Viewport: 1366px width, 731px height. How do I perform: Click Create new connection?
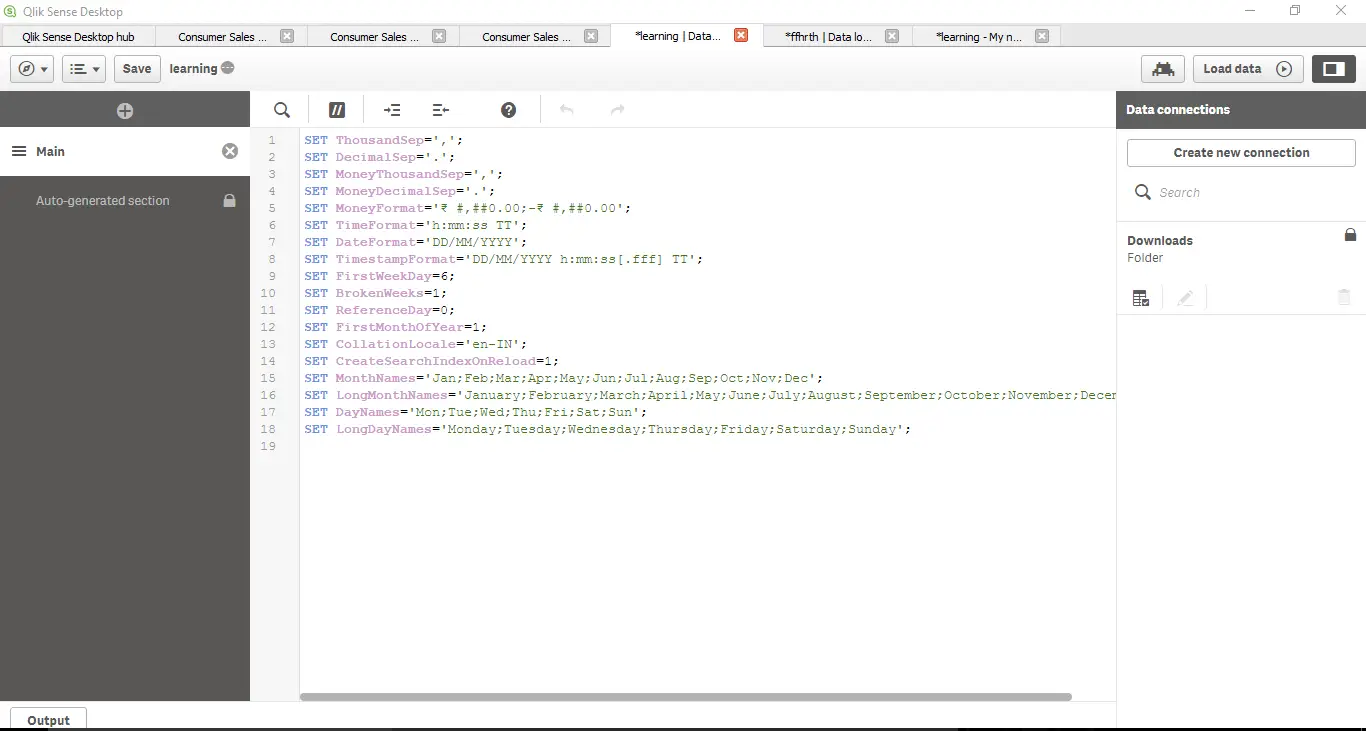[1241, 153]
